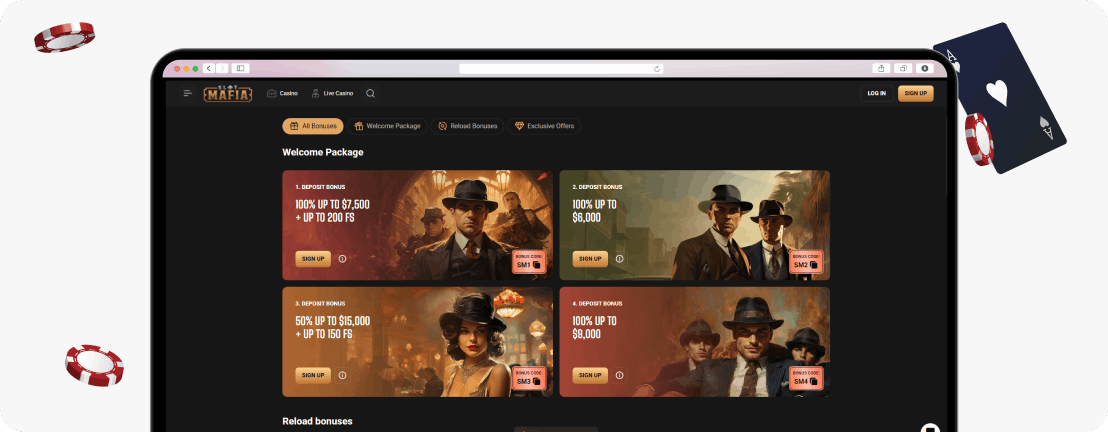Show info for 1. Deposit Bonus
Image resolution: width=1108 pixels, height=432 pixels.
[343, 259]
